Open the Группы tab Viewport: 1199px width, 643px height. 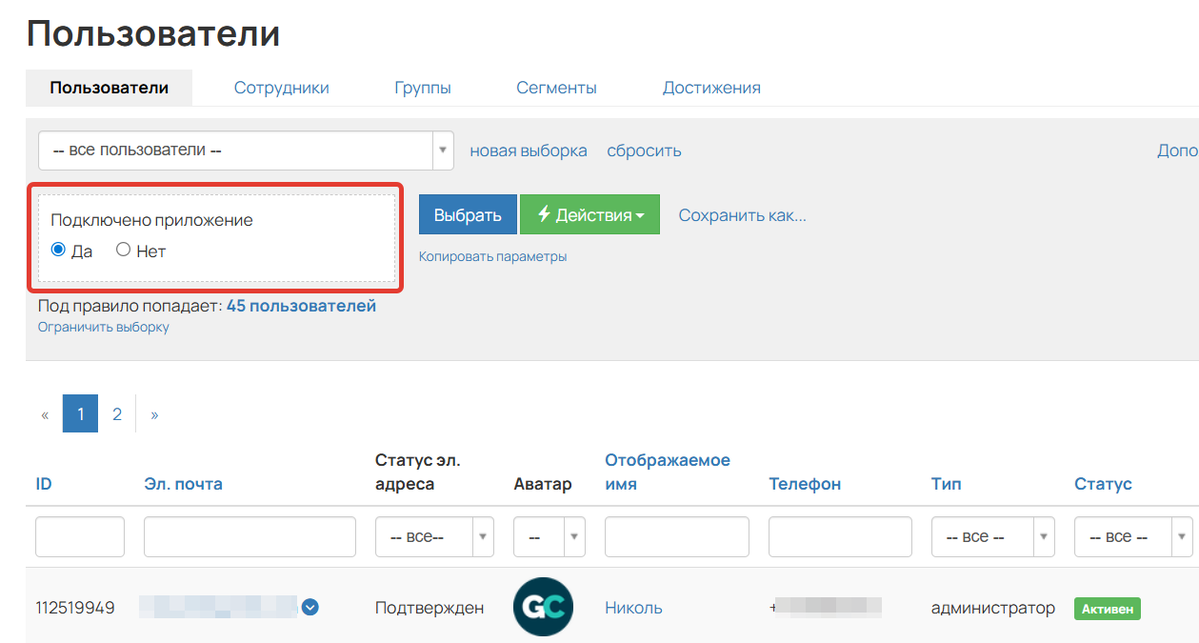tap(423, 87)
